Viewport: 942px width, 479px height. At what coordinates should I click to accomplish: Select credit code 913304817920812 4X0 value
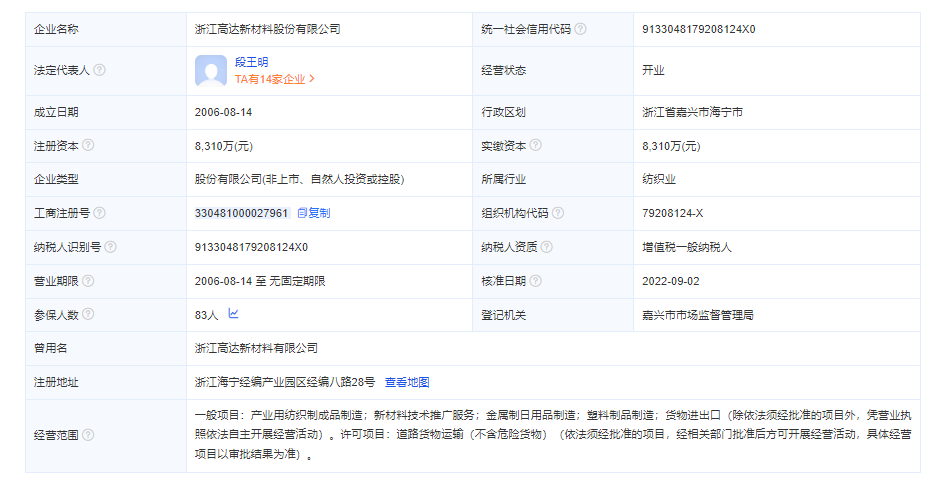point(699,29)
